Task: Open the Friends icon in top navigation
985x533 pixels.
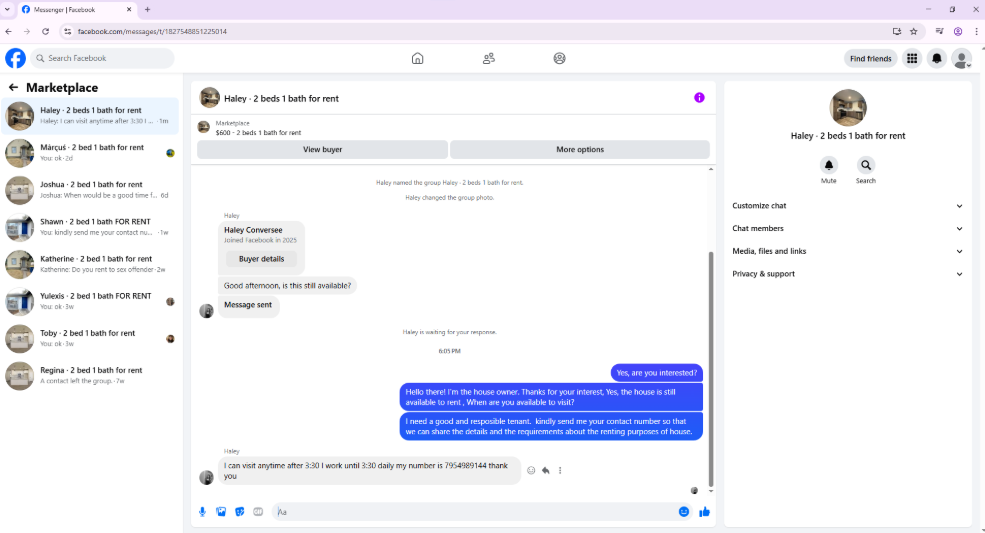Action: 489,58
